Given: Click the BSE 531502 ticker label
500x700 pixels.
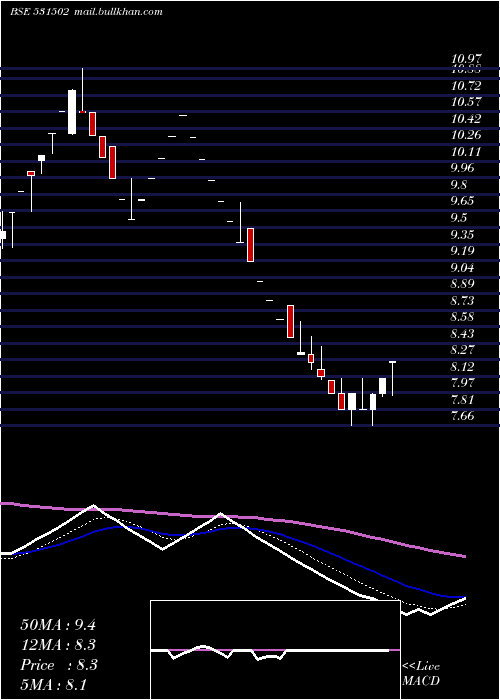Looking at the screenshot, I should tap(39, 12).
